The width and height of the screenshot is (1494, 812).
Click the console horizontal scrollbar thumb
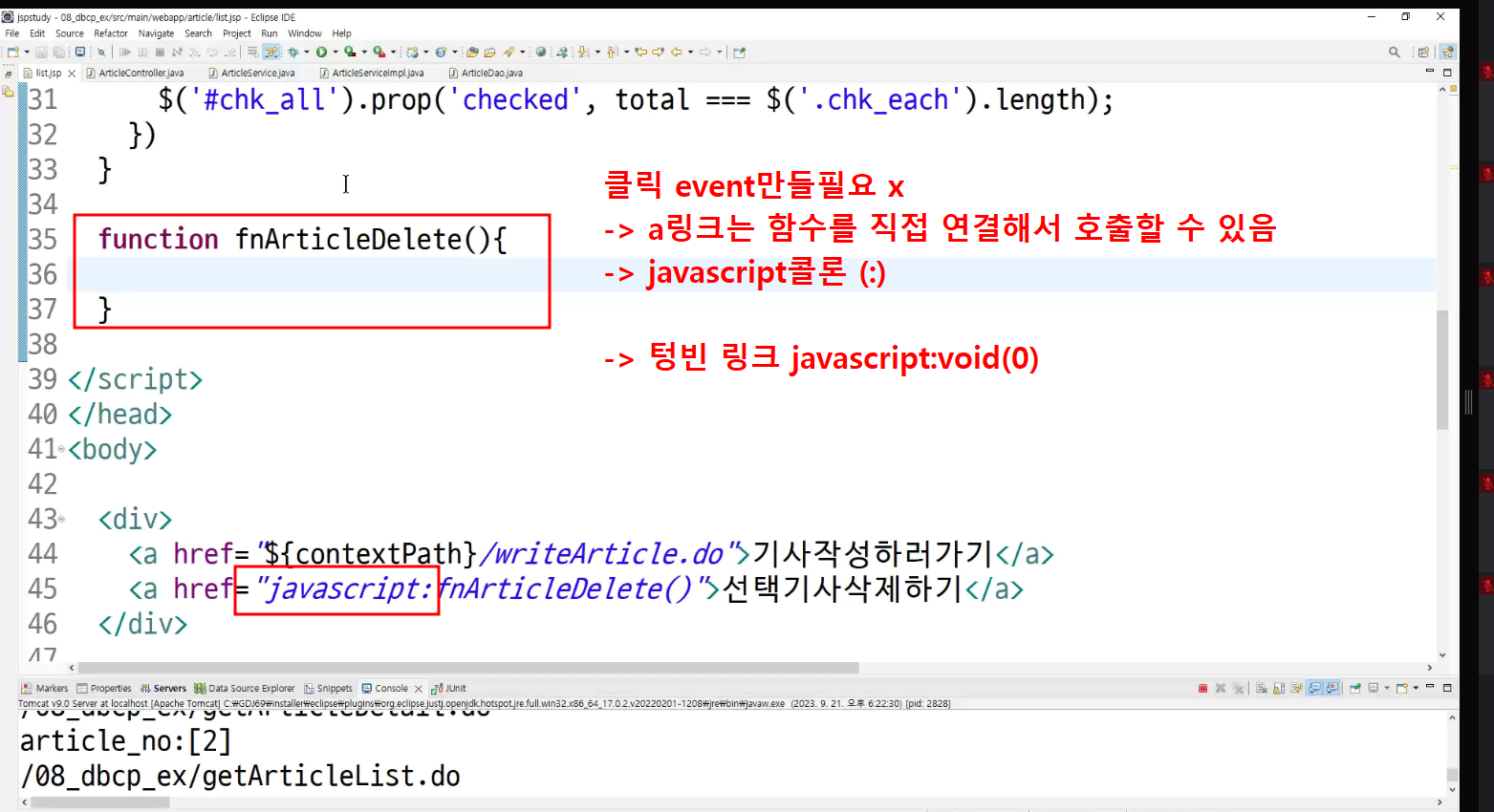[x=100, y=802]
